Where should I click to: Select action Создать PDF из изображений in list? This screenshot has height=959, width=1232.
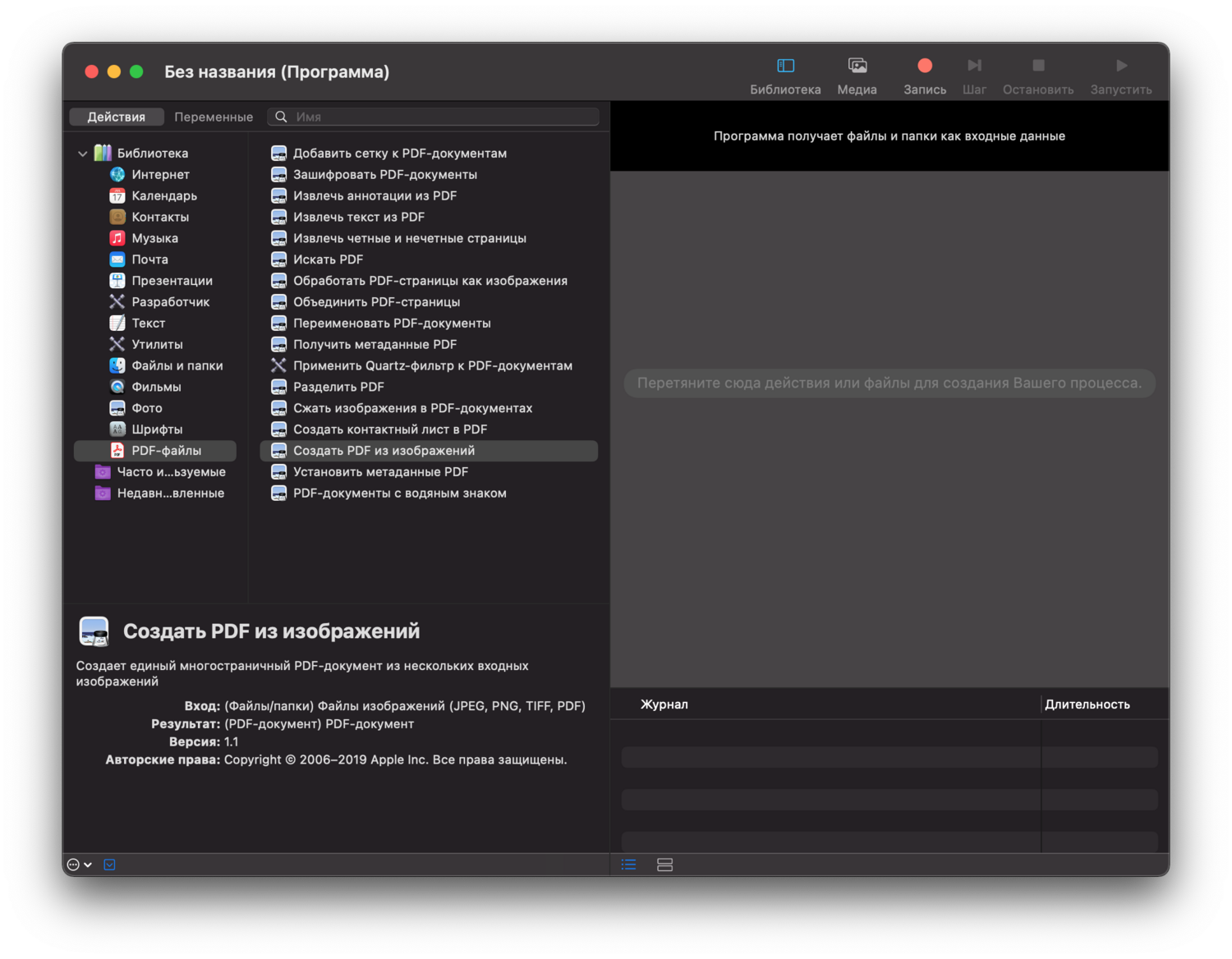coord(429,451)
